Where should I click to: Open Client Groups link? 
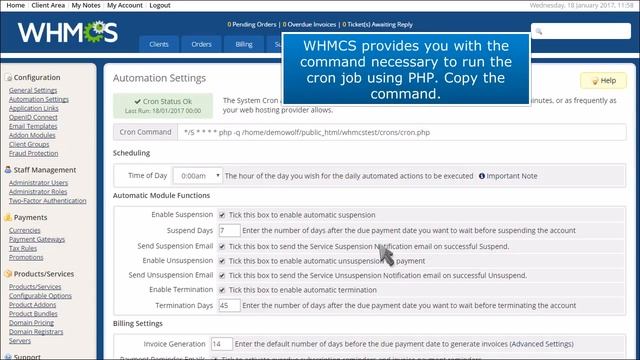point(29,144)
